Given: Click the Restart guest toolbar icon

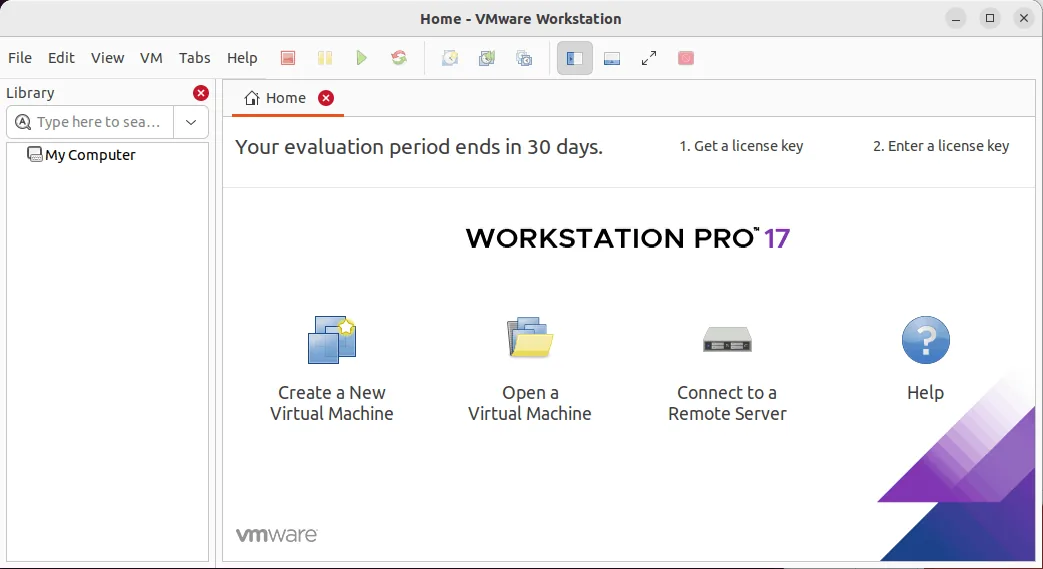Looking at the screenshot, I should (399, 59).
